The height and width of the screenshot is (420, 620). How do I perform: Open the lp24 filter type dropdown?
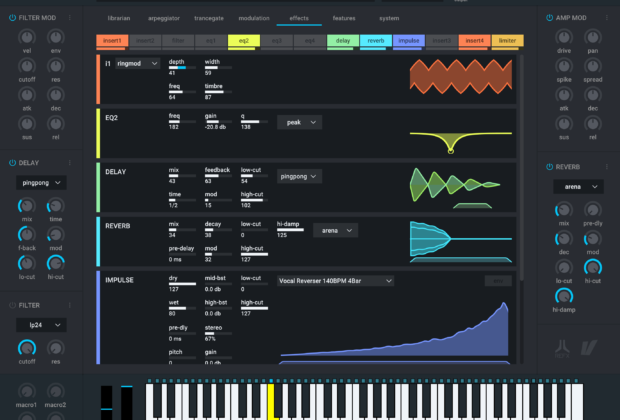pos(41,325)
